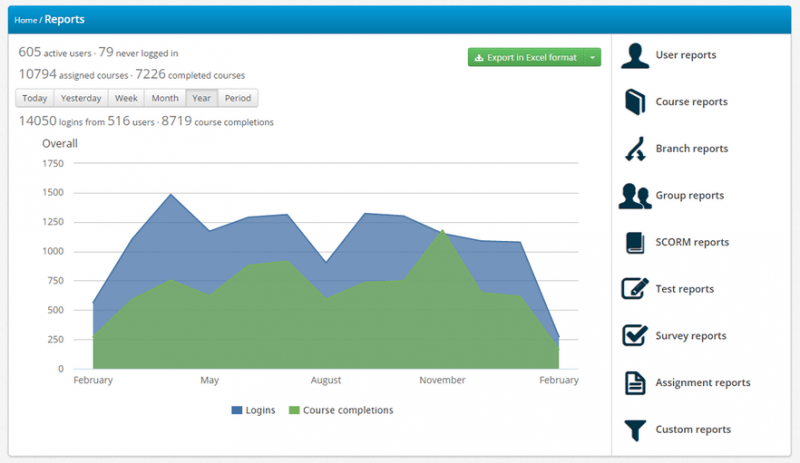Viewport: 800px width, 463px height.
Task: Click the User reports person icon
Action: tap(635, 56)
